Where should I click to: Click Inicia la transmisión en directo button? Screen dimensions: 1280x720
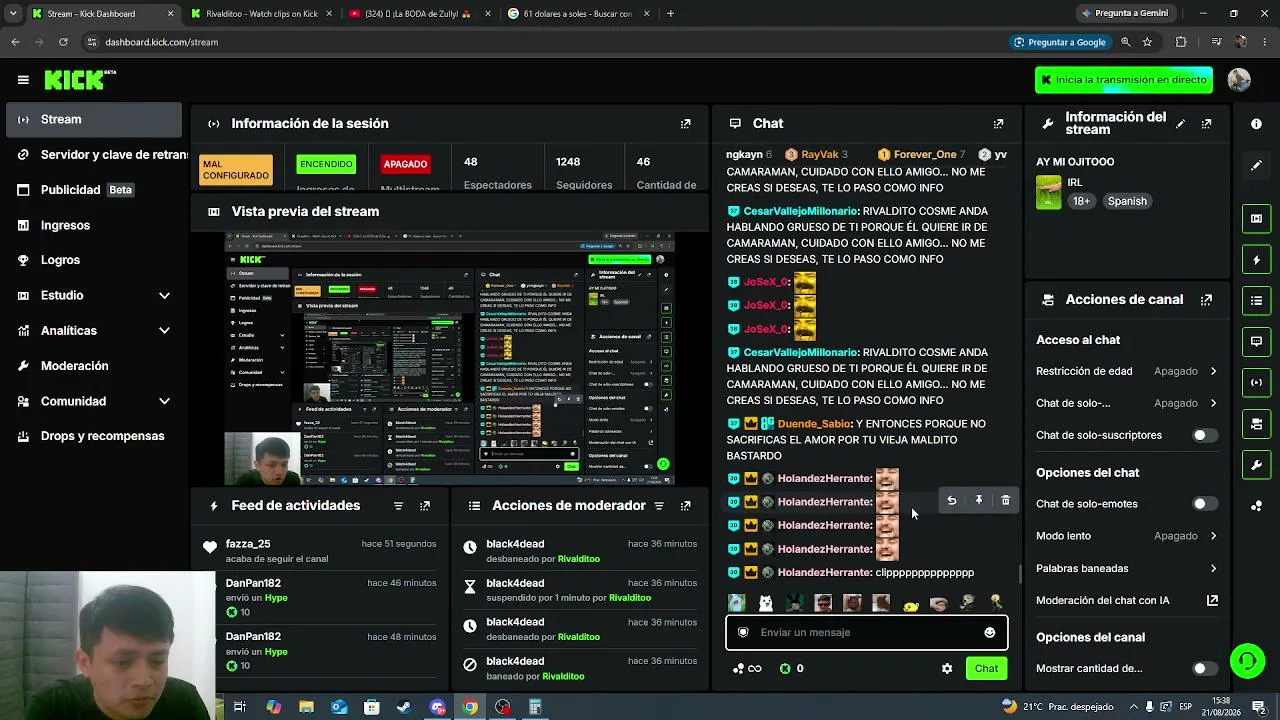pyautogui.click(x=1125, y=80)
